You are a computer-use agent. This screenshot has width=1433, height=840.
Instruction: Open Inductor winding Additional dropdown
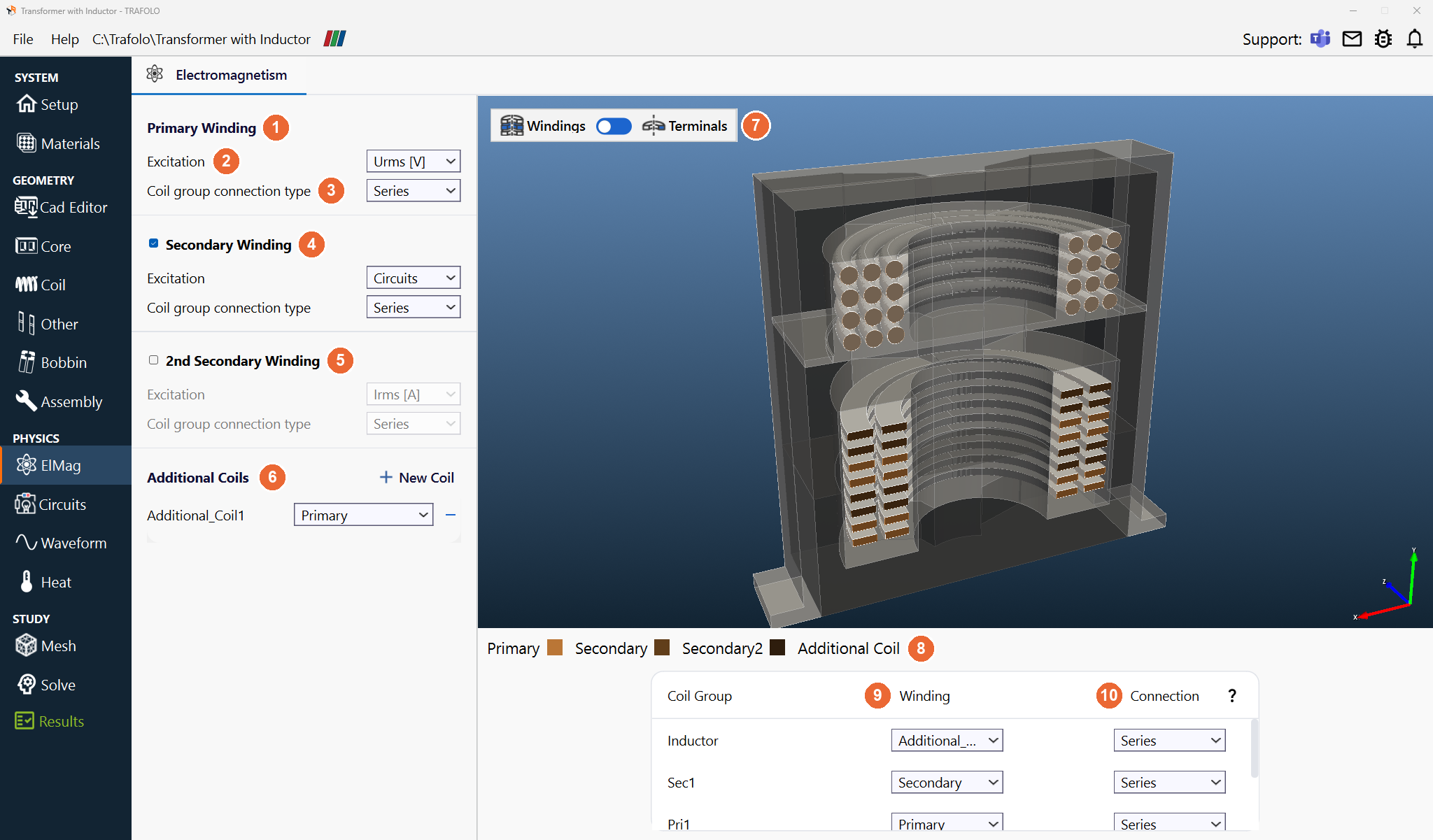tap(947, 741)
